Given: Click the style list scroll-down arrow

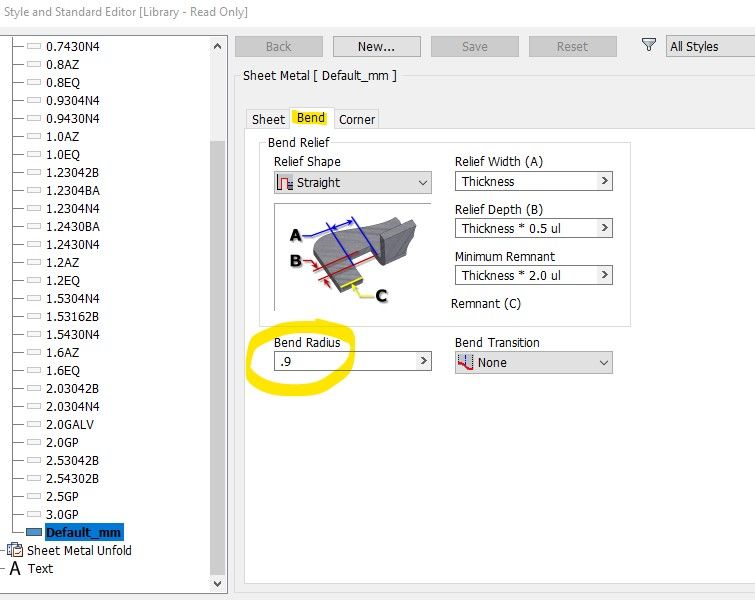Looking at the screenshot, I should click(218, 584).
